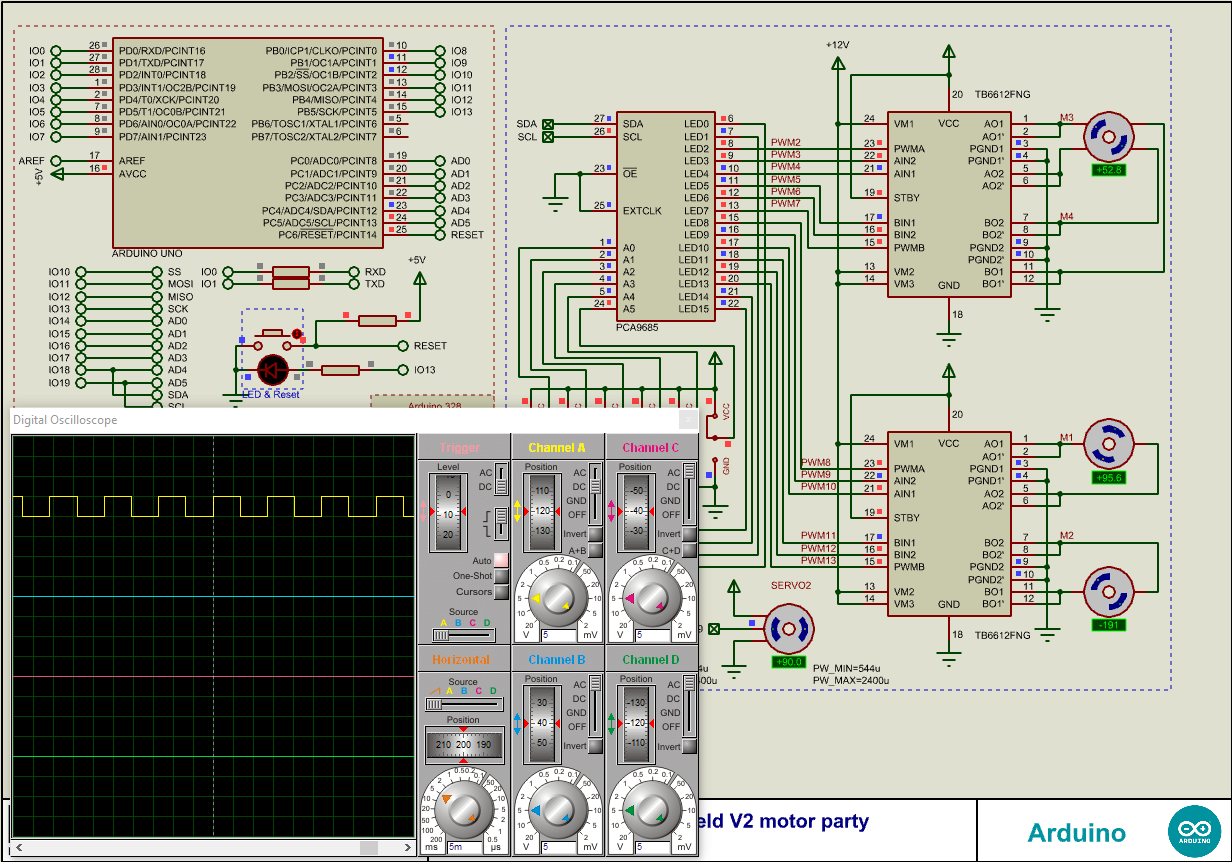Click the oscilloscope horizontal scrollbar
Image resolution: width=1232 pixels, height=862 pixels.
pos(210,848)
